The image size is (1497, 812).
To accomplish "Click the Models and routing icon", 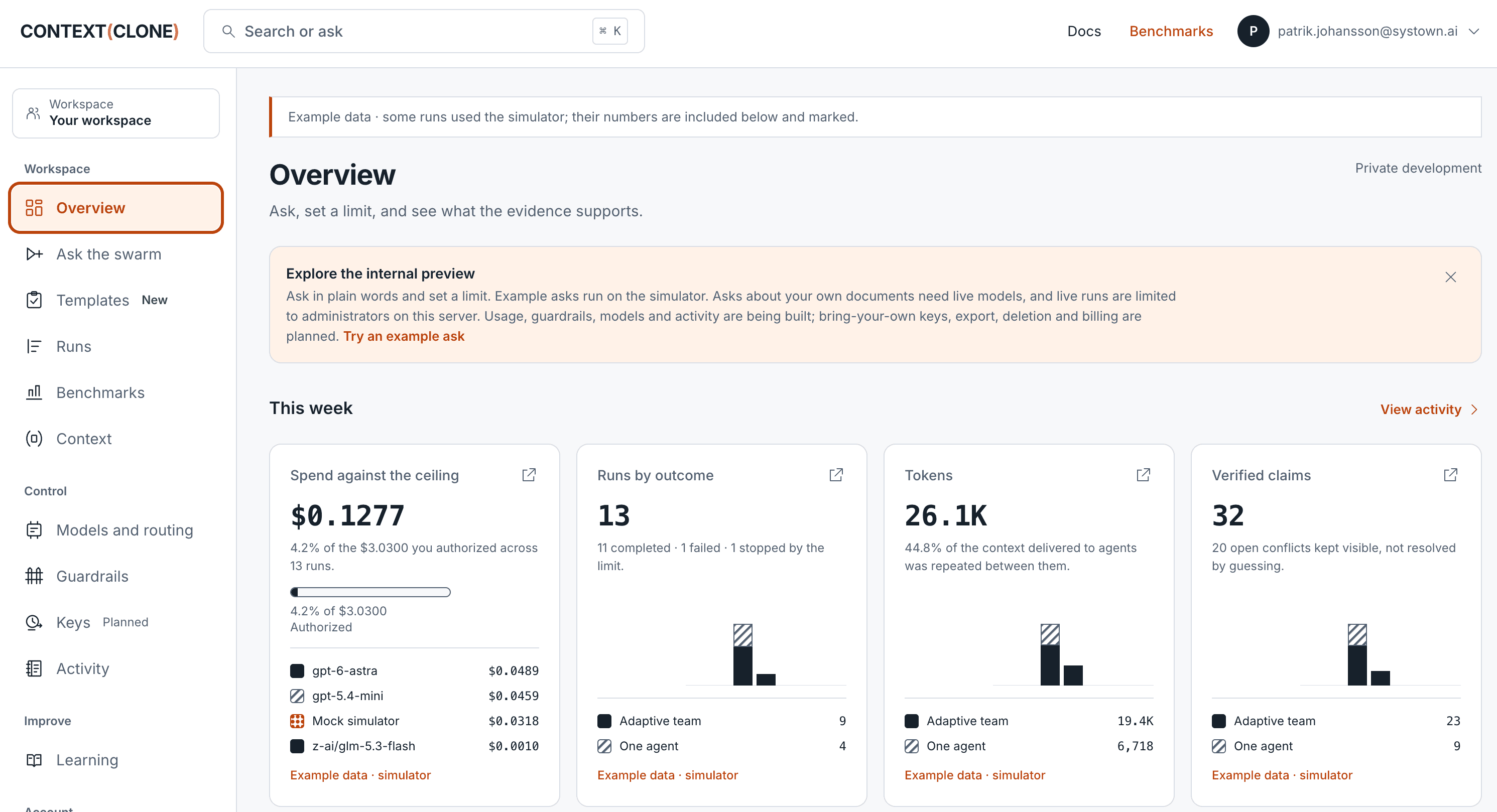I will [x=34, y=530].
